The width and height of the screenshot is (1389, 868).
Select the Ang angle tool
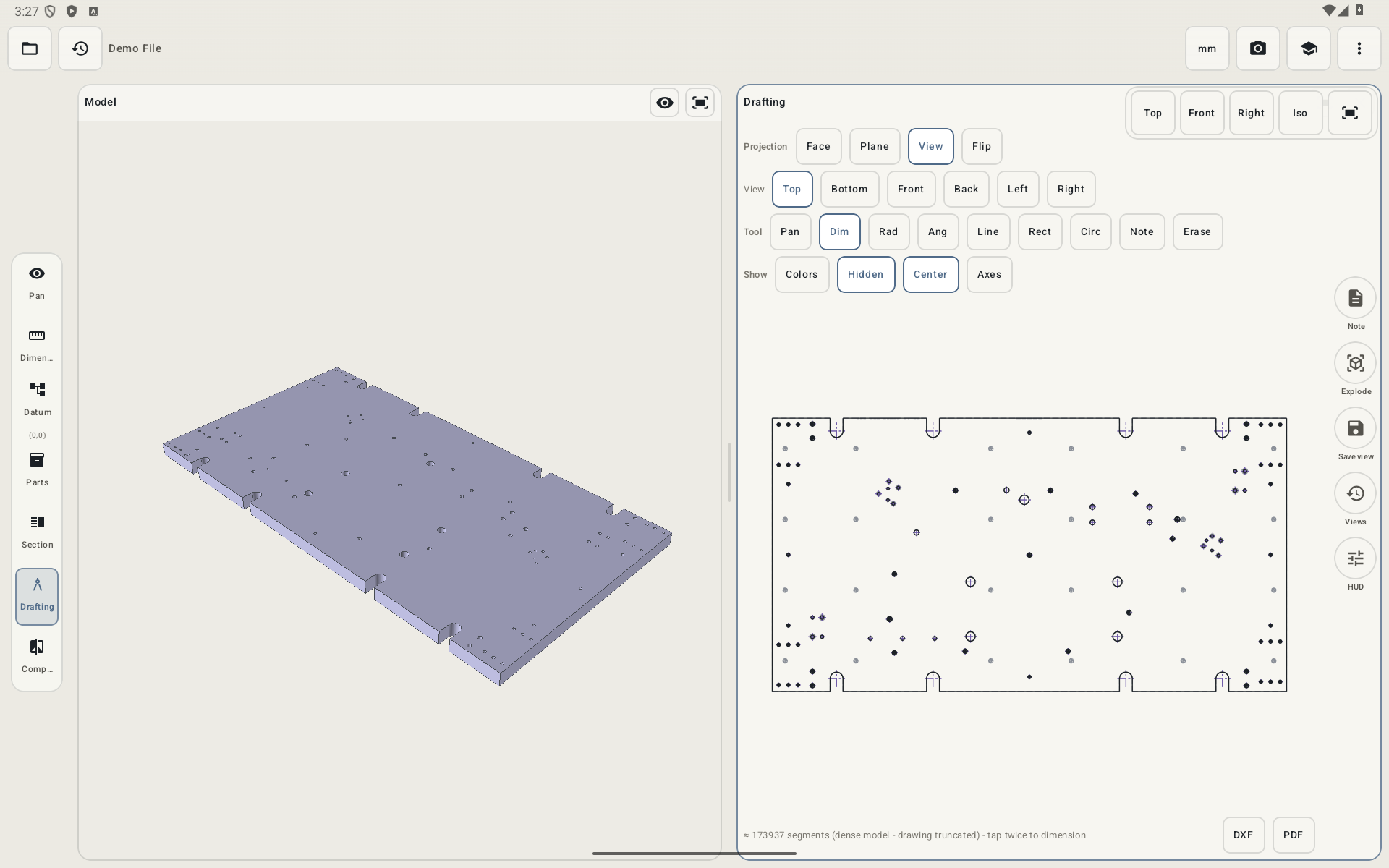[x=938, y=232]
